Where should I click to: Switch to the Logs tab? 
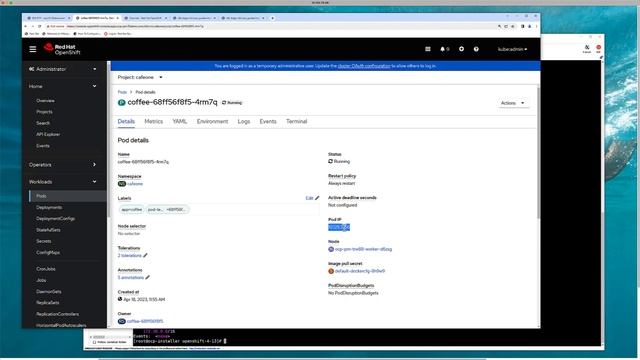pyautogui.click(x=244, y=122)
